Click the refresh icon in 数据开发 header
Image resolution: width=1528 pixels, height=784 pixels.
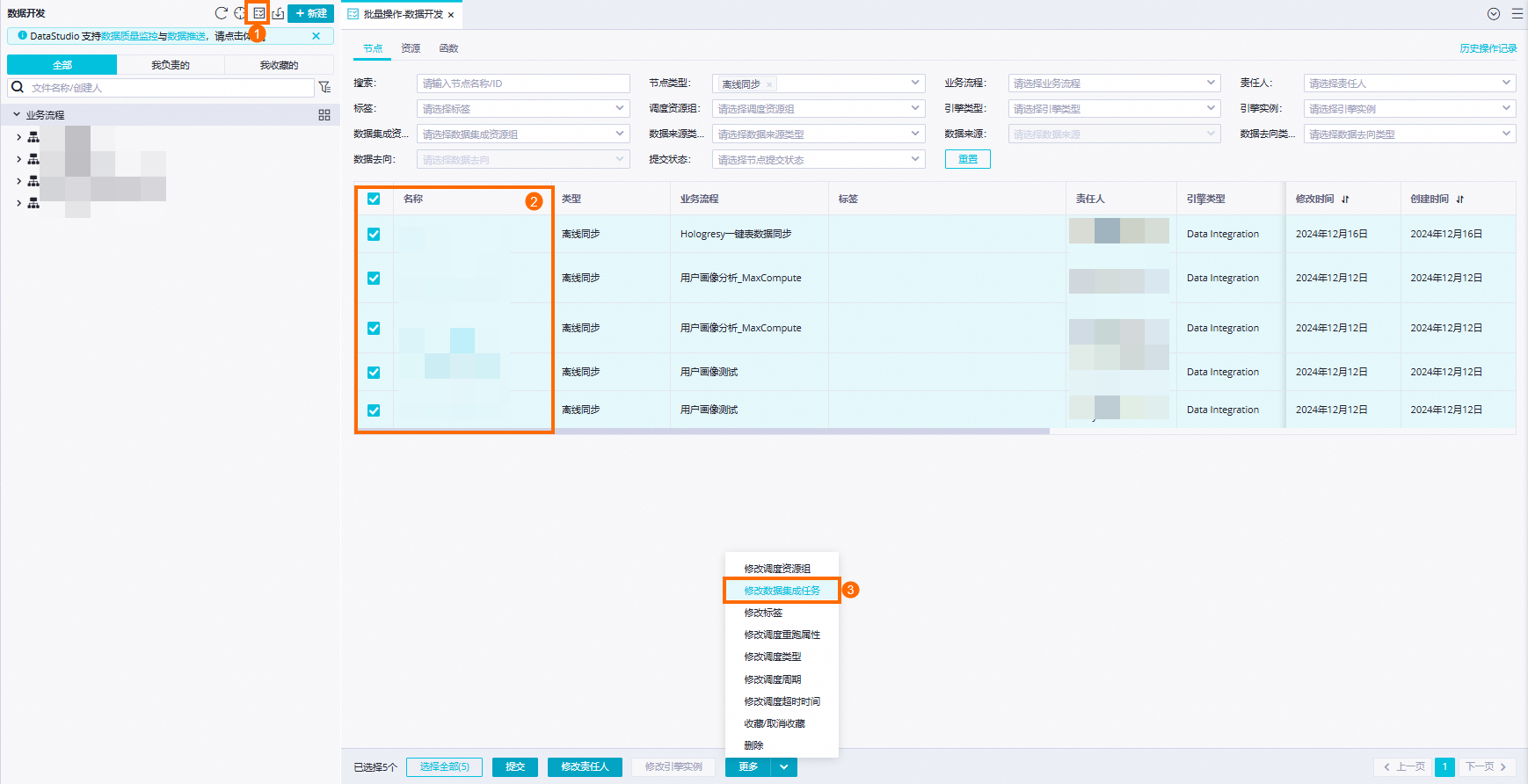(222, 13)
